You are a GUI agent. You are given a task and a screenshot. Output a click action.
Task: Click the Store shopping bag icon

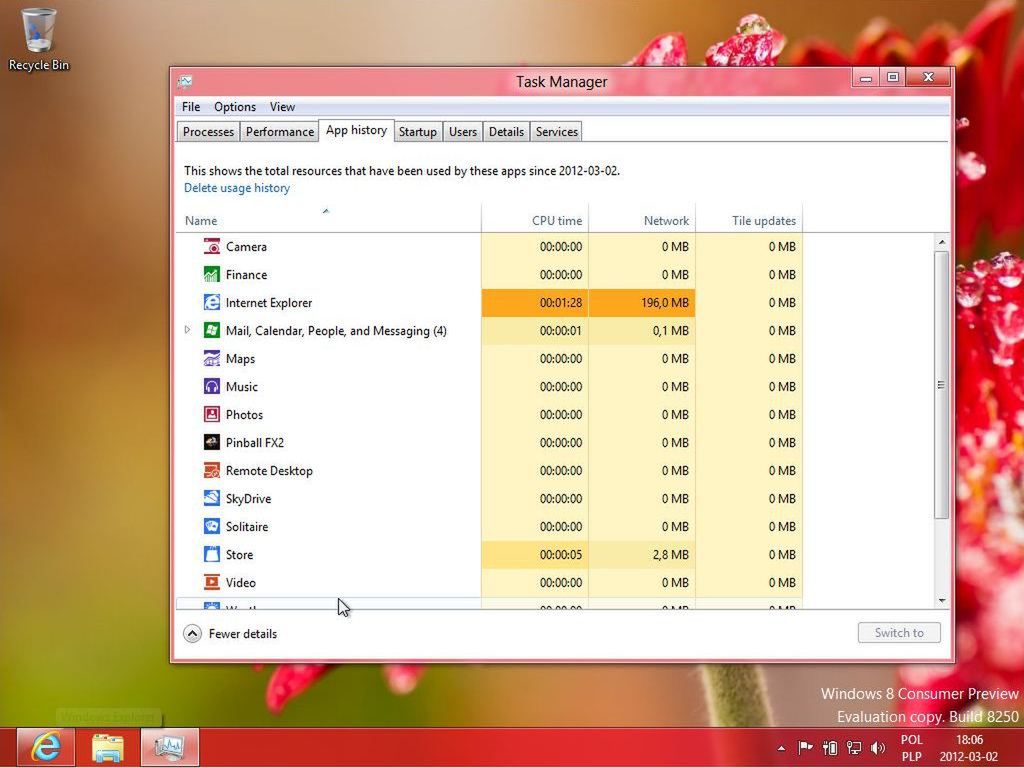212,554
